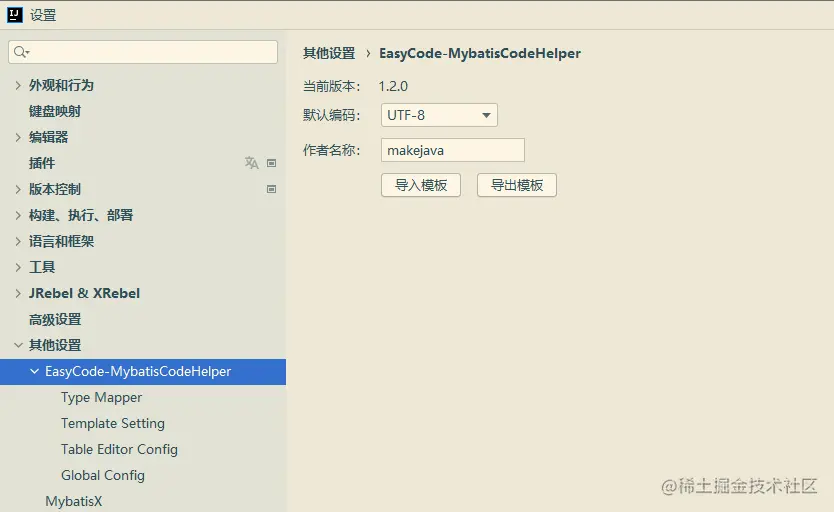Focus the settings search box

(143, 52)
